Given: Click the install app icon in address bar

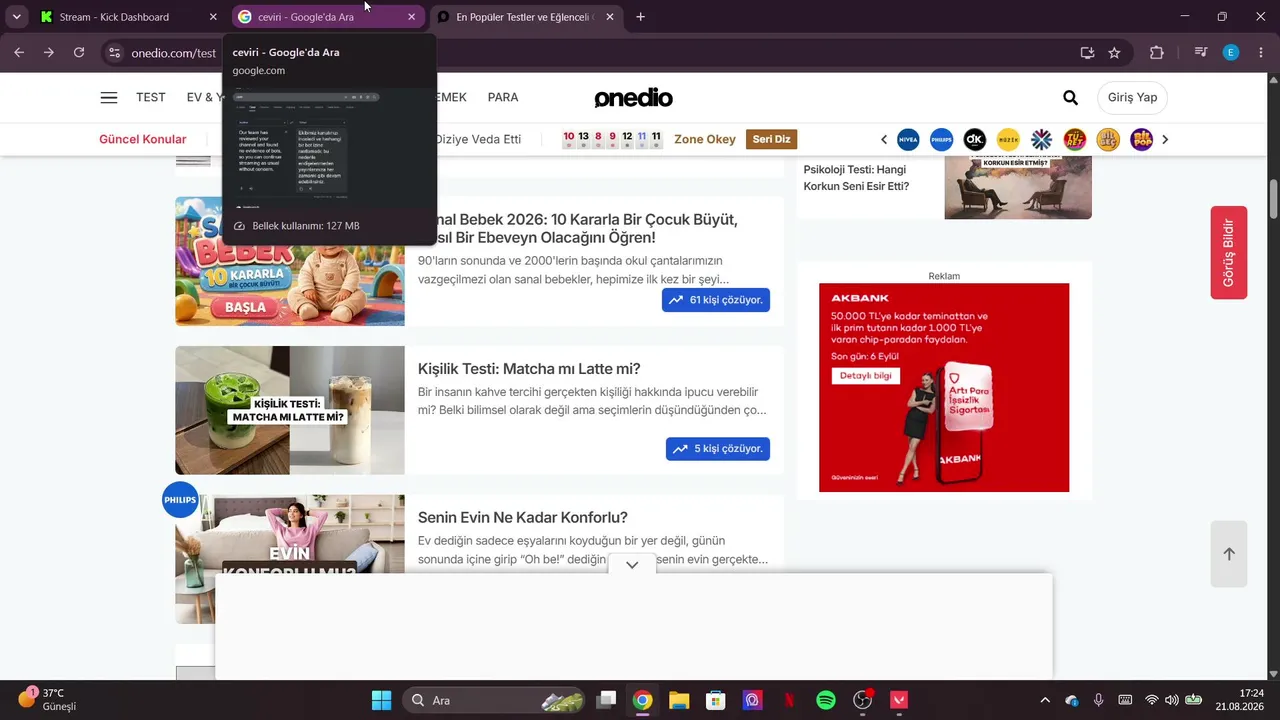Looking at the screenshot, I should coord(1087,53).
